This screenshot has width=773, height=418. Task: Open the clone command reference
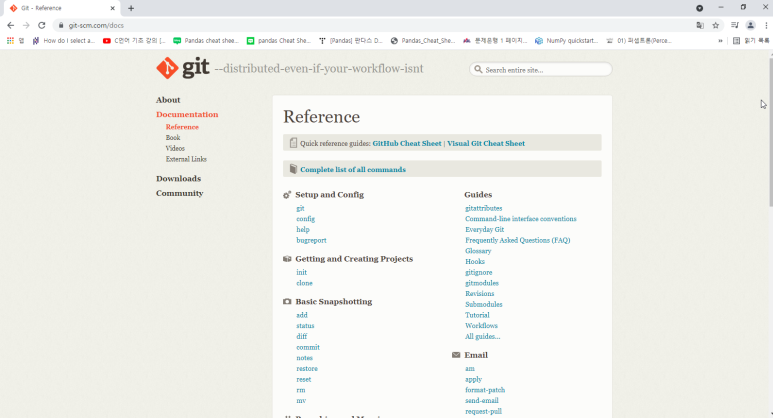click(304, 283)
